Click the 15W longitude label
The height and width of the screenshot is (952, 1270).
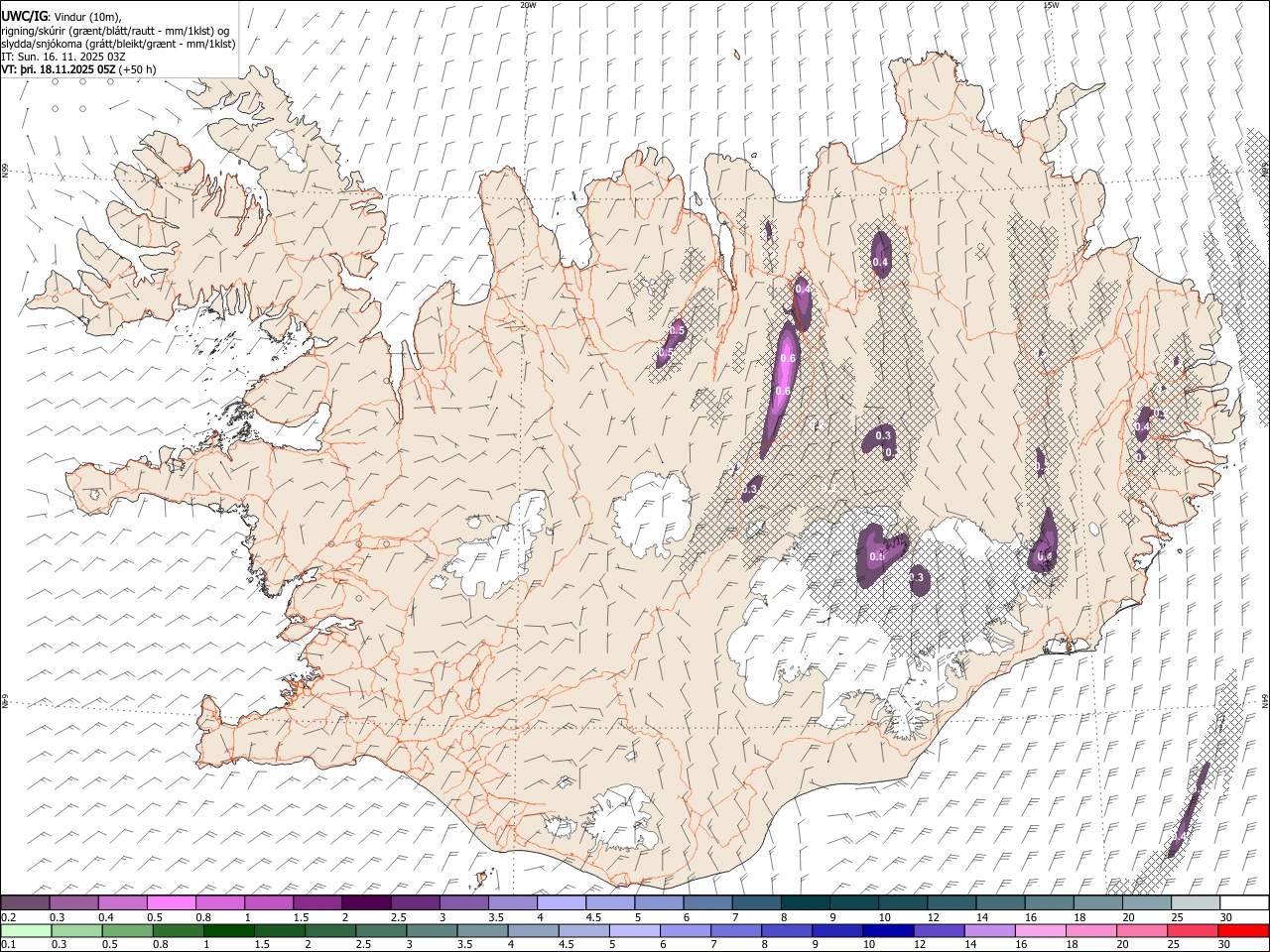[x=1051, y=5]
